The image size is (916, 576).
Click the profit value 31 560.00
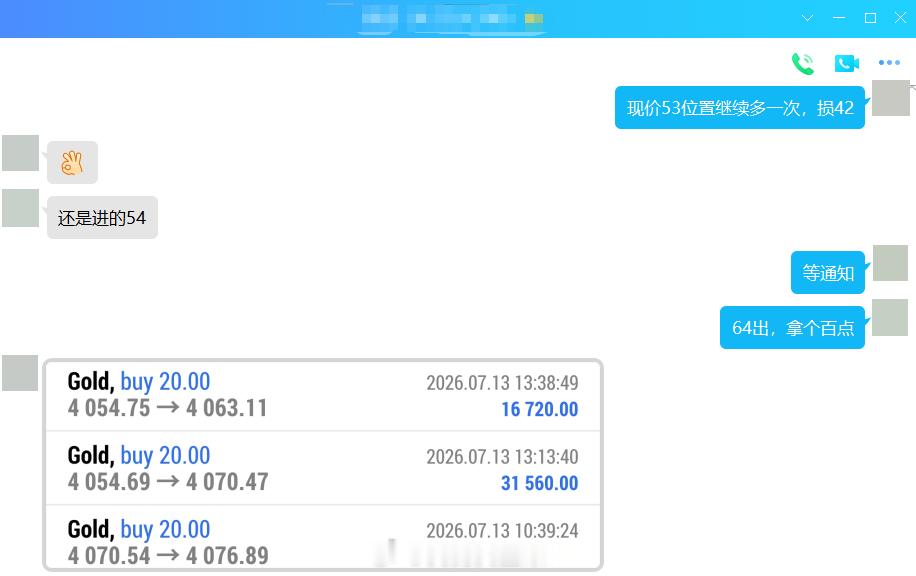(x=539, y=483)
